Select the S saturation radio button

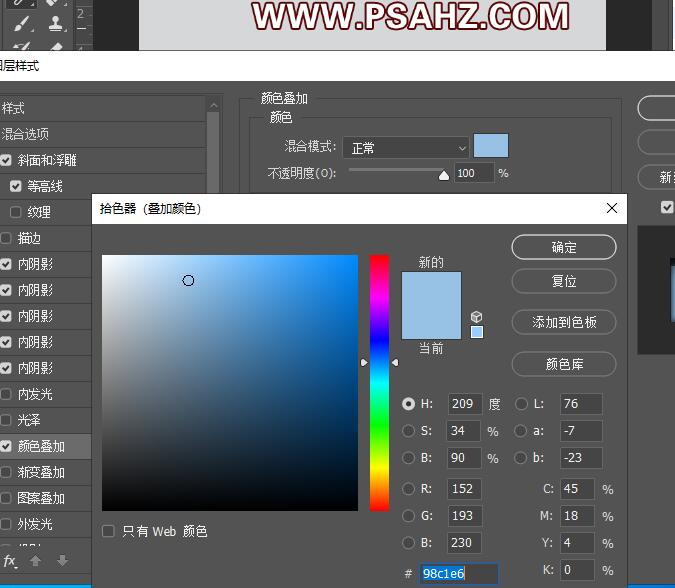pyautogui.click(x=408, y=431)
